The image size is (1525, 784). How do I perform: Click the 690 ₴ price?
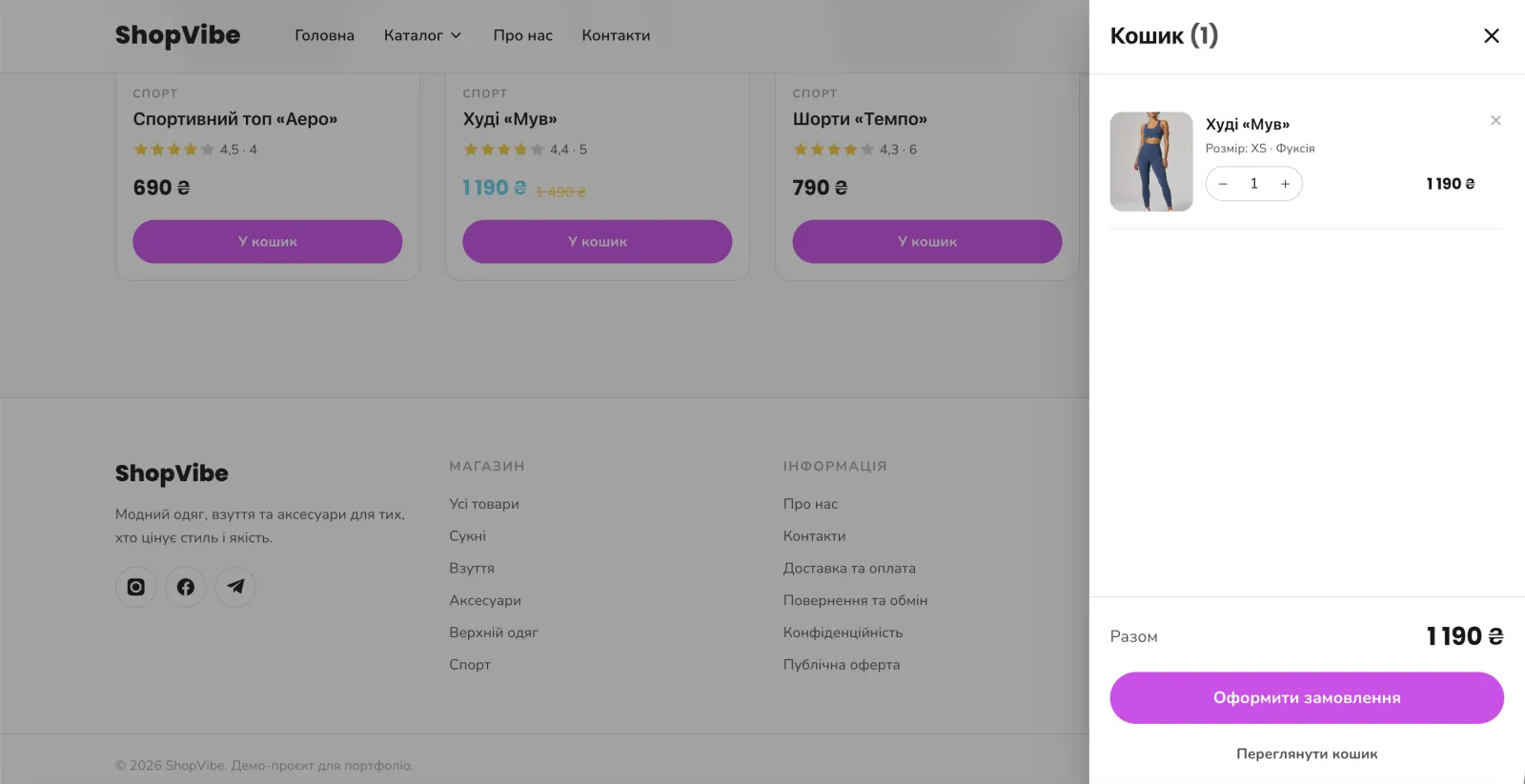(x=162, y=188)
